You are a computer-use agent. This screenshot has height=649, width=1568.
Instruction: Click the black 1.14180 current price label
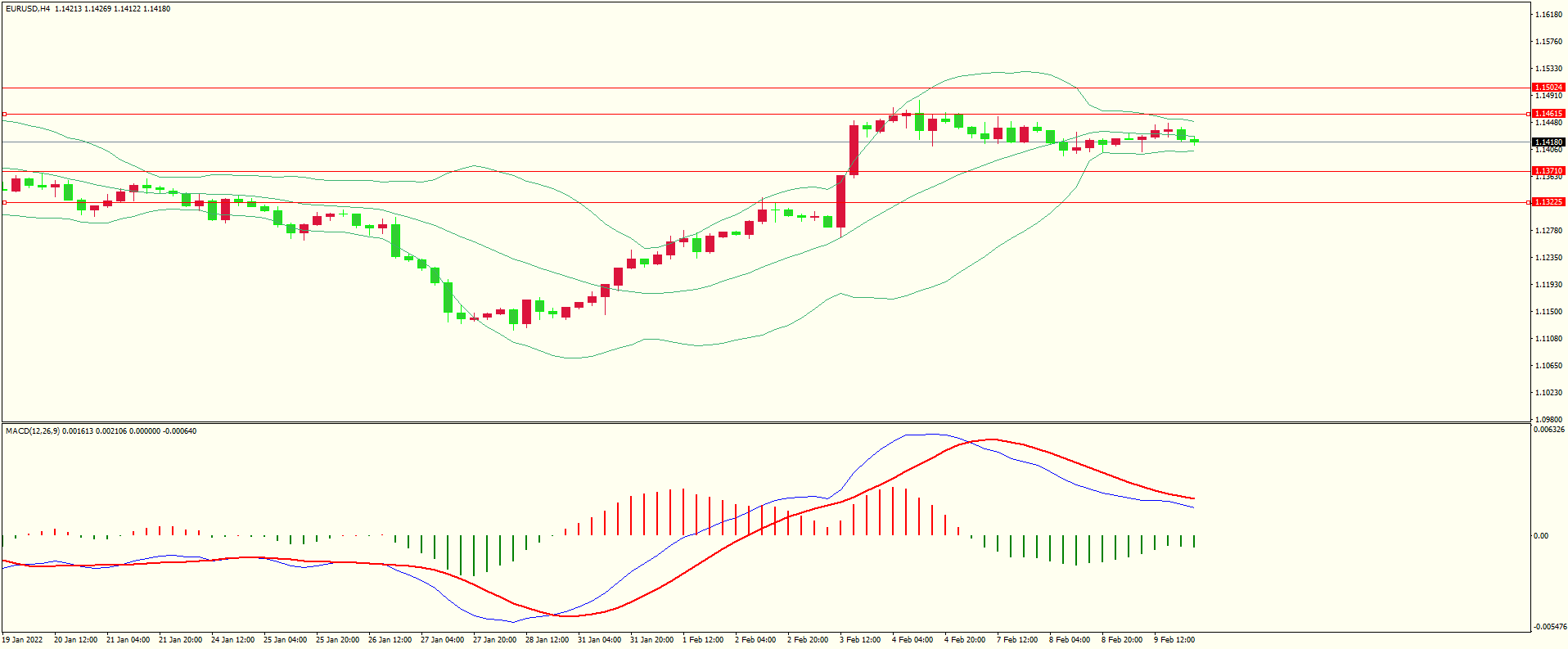click(x=1548, y=142)
